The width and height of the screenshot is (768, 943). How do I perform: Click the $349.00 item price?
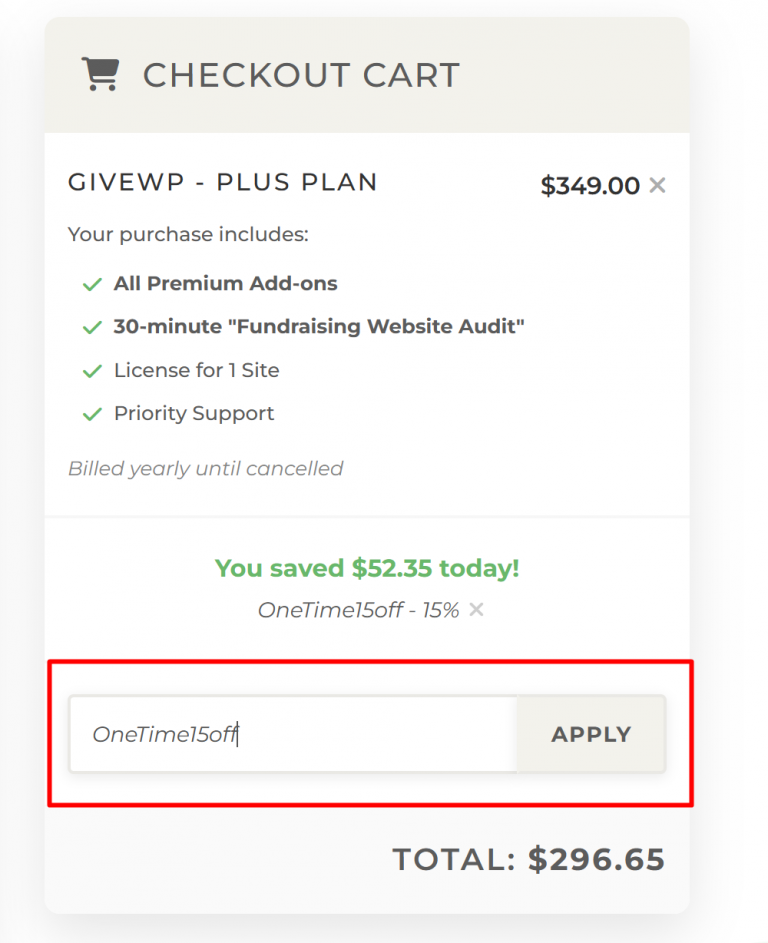point(590,186)
